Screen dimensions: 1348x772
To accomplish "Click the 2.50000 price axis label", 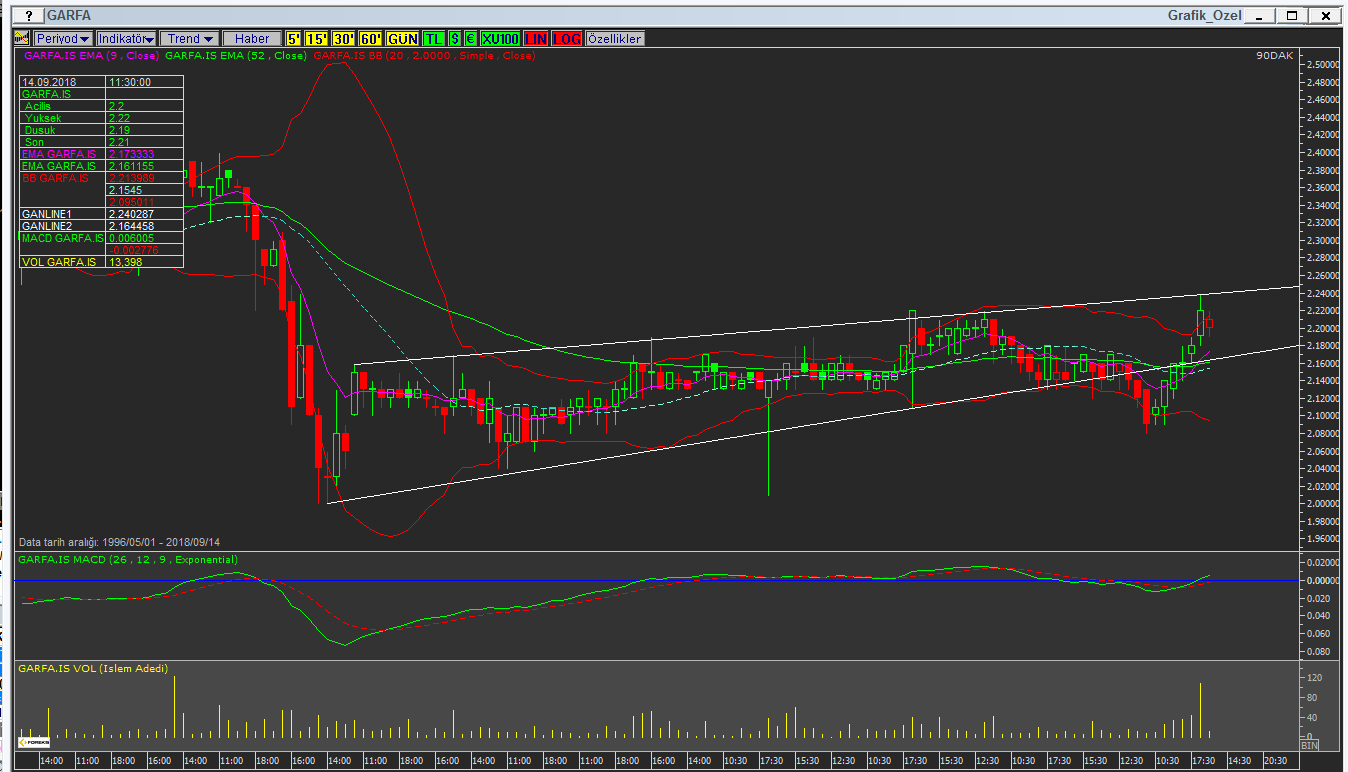I will coord(1325,65).
